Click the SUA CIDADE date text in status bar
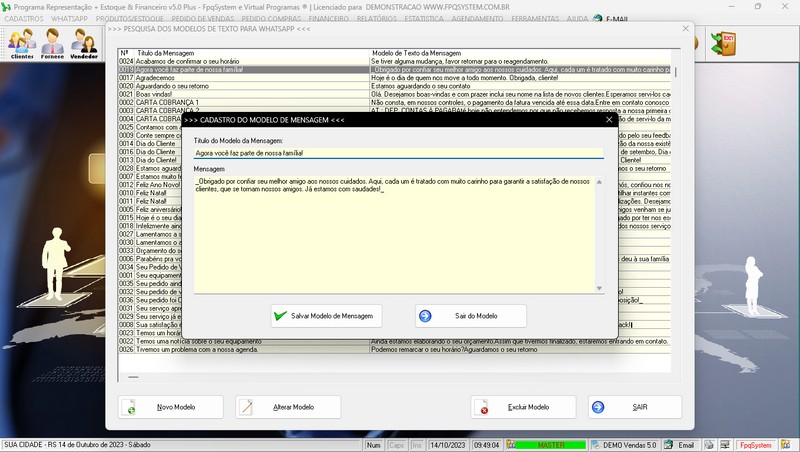The height and width of the screenshot is (452, 800). point(78,445)
